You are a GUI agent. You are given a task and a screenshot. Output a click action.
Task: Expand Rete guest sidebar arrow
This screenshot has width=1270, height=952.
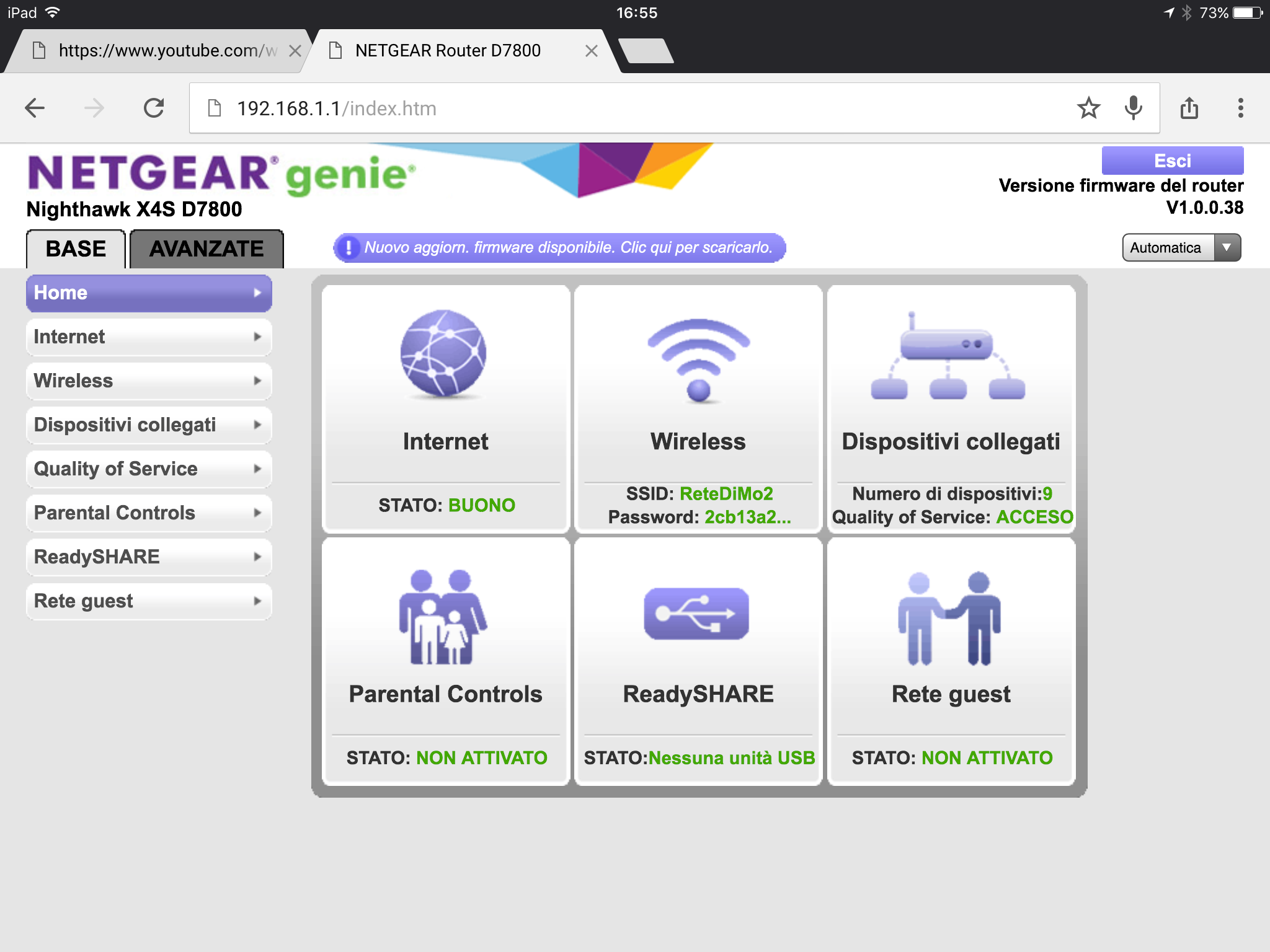tap(257, 601)
